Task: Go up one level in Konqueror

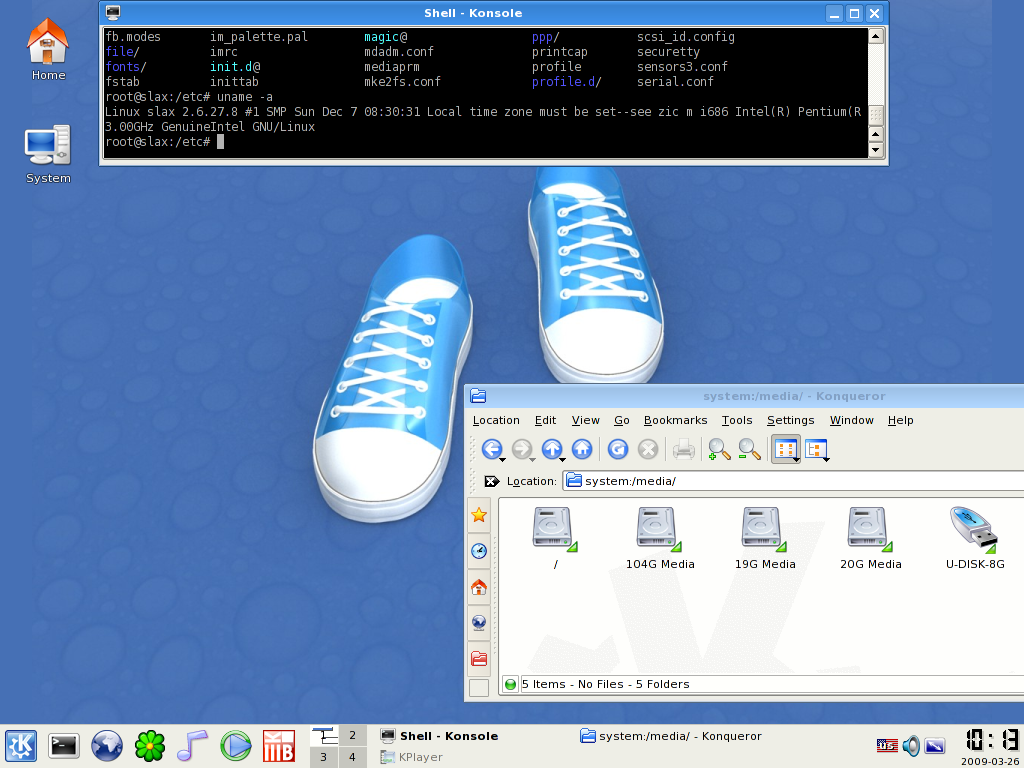Action: pos(551,449)
